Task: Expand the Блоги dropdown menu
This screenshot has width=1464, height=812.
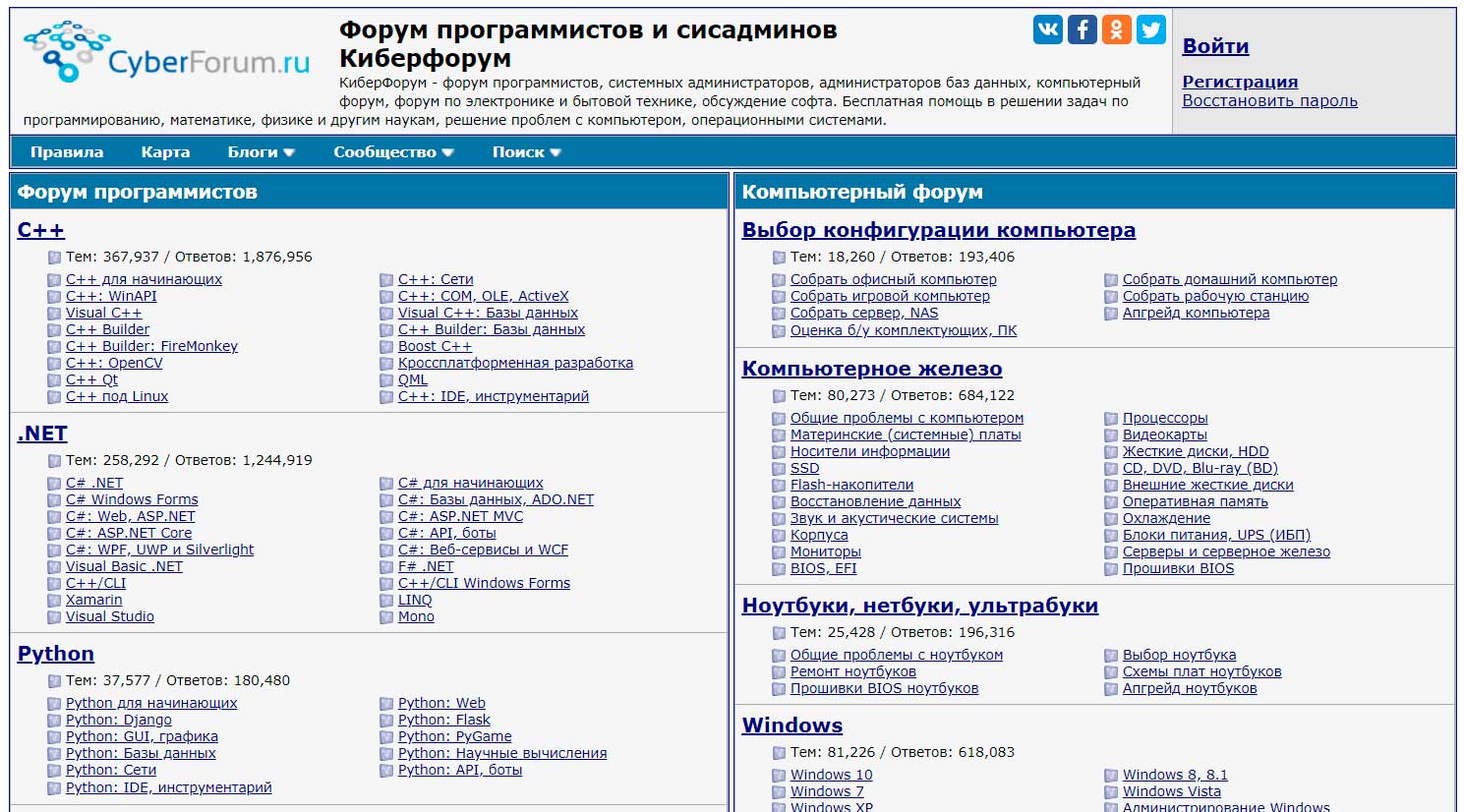Action: [262, 152]
